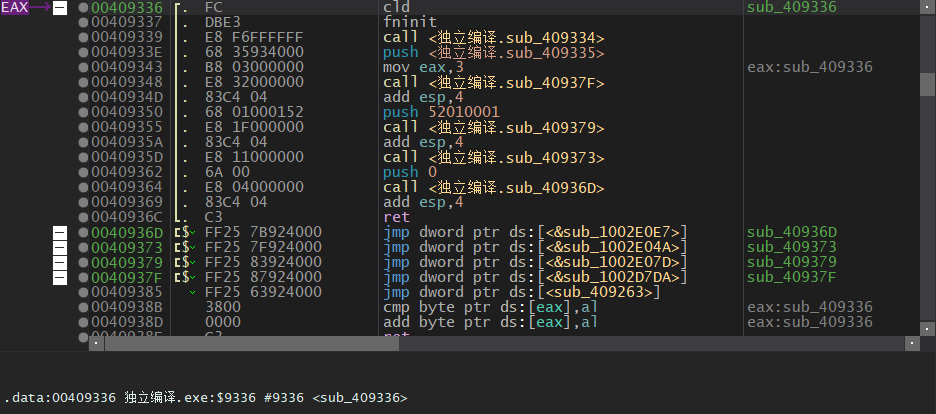Click the horizontal scrollbar left arrow
936x414 pixels.
97,344
